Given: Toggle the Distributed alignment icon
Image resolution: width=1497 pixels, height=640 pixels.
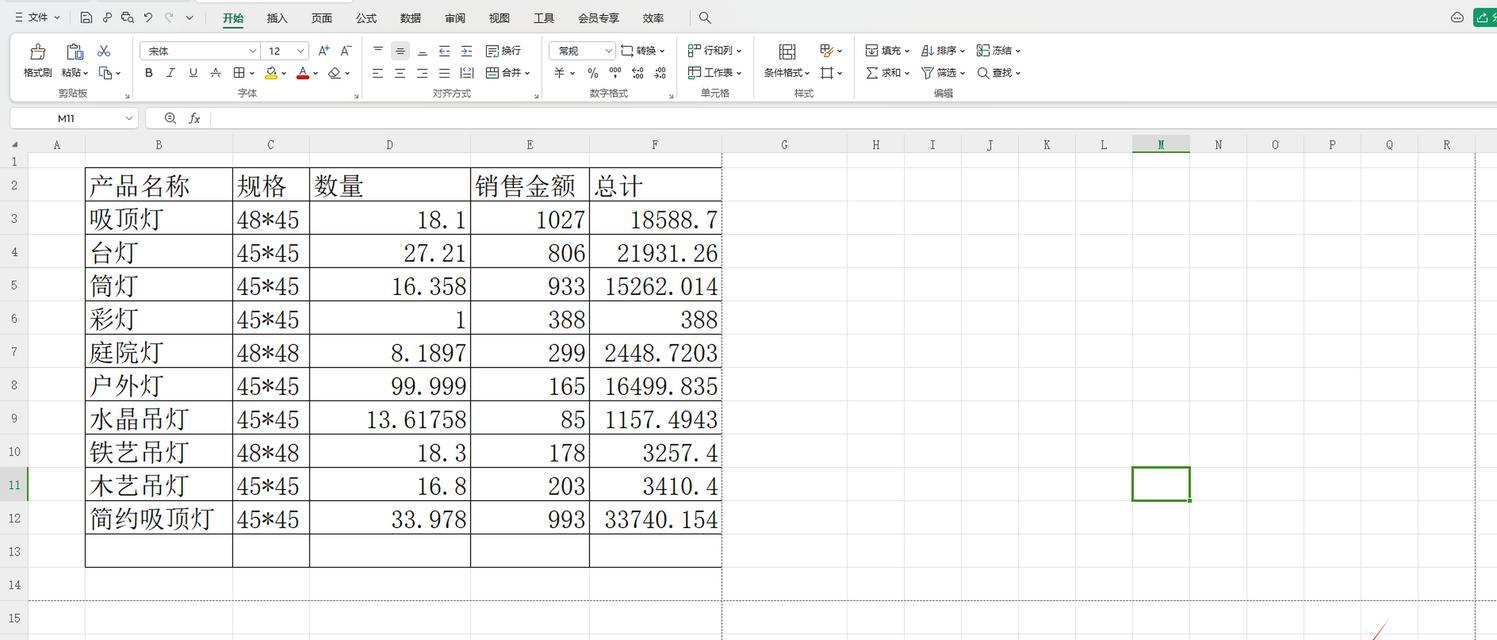Looking at the screenshot, I should click(x=467, y=73).
